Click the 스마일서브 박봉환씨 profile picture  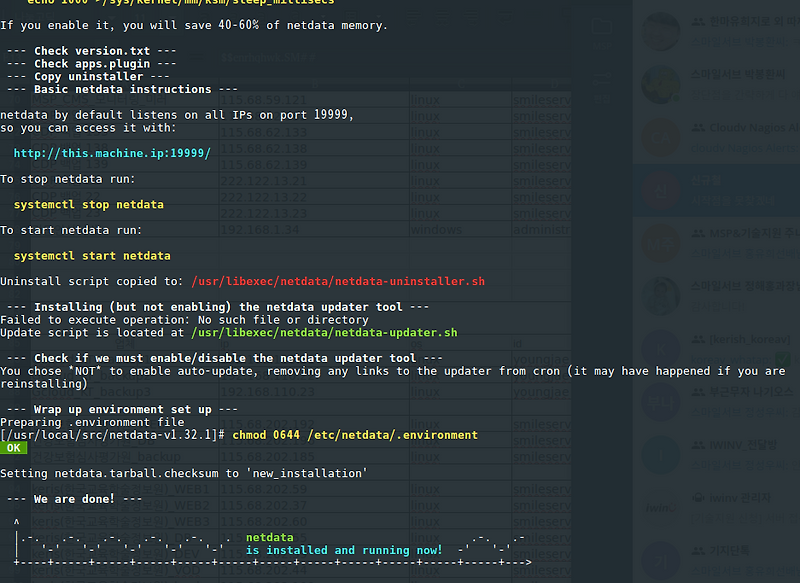point(661,85)
